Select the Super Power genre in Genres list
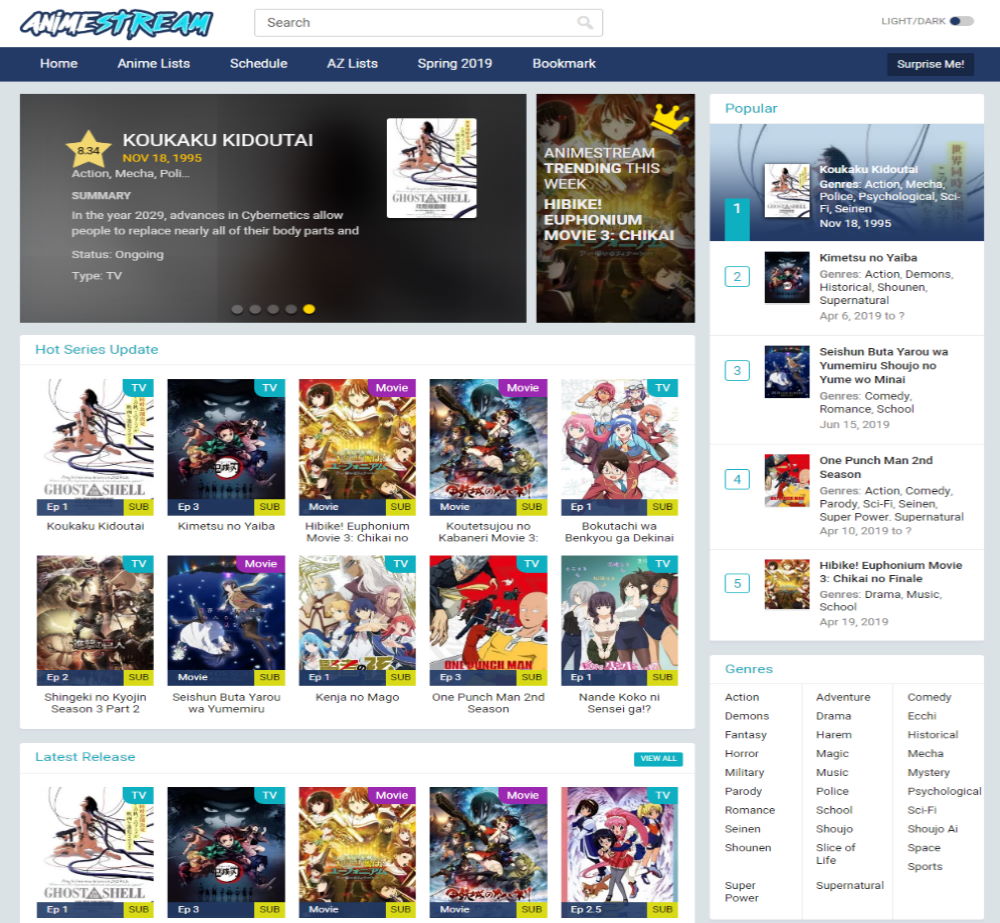Image resolution: width=1000 pixels, height=923 pixels. click(x=742, y=891)
